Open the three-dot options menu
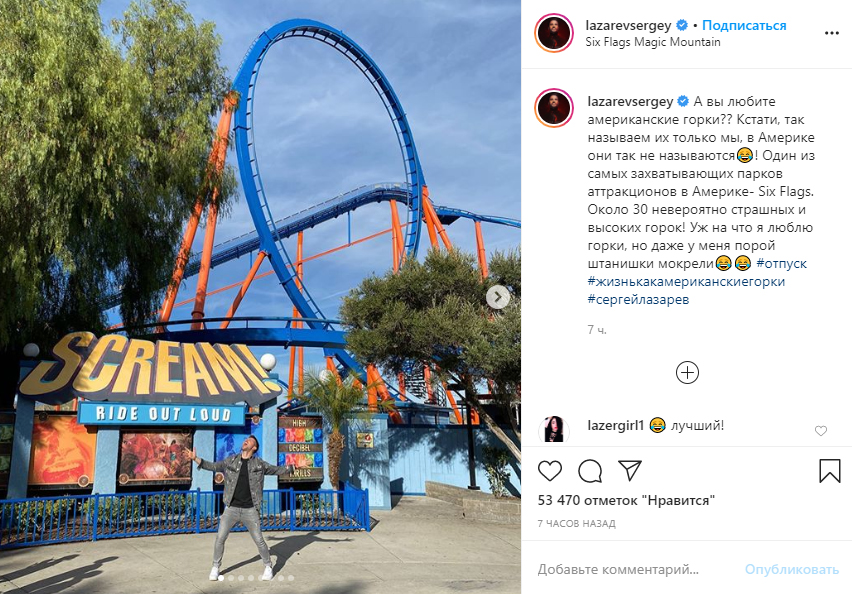Screen dimensions: 852x594 pyautogui.click(x=831, y=33)
